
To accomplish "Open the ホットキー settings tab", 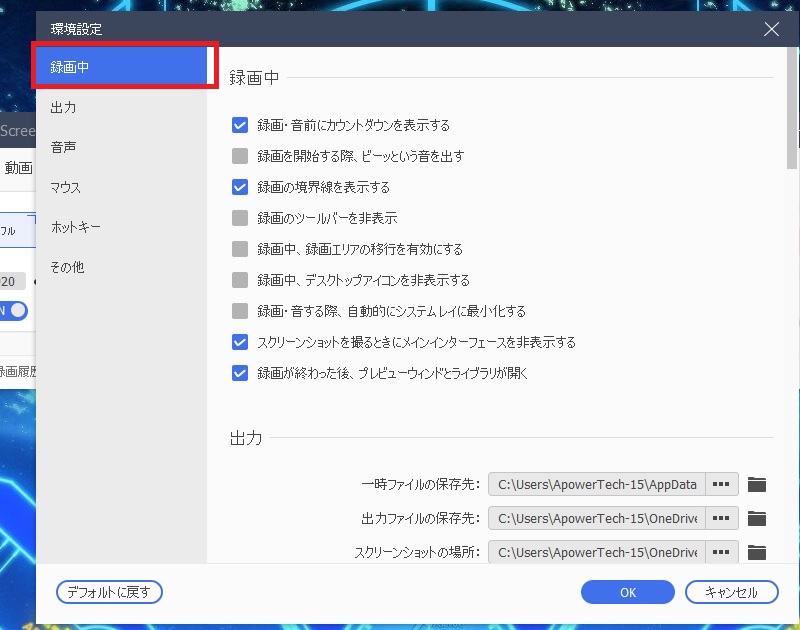I will click(x=121, y=227).
